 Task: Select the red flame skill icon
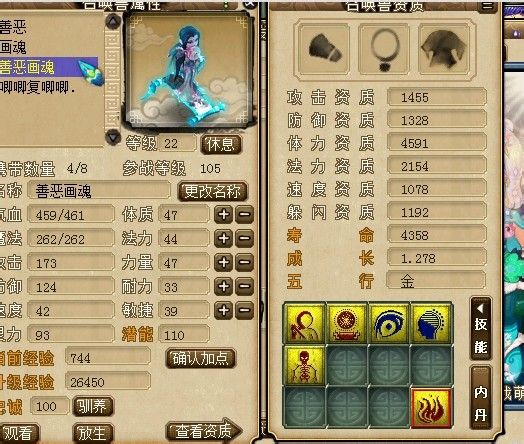point(431,408)
